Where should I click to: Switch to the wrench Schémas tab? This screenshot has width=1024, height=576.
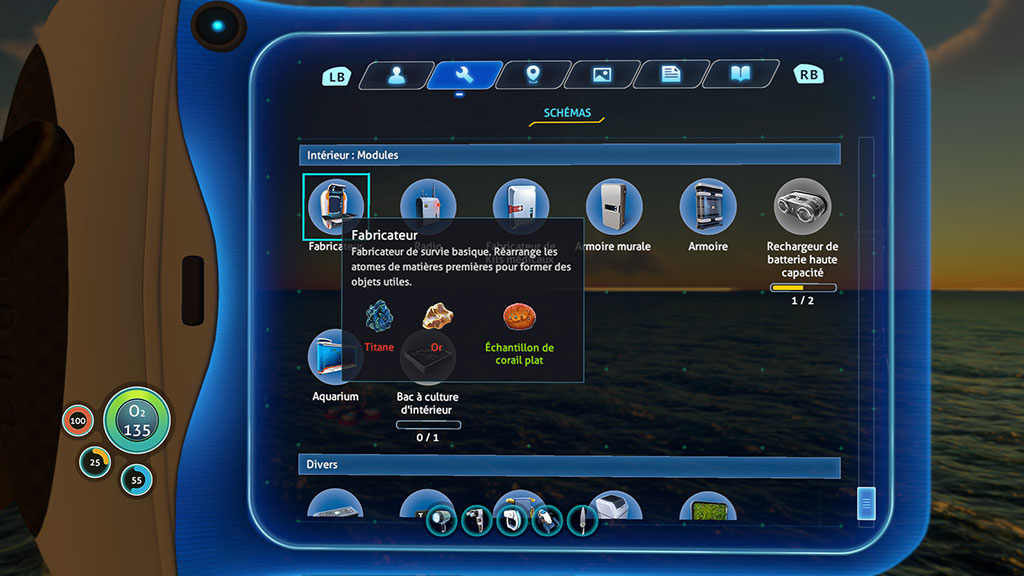[463, 75]
